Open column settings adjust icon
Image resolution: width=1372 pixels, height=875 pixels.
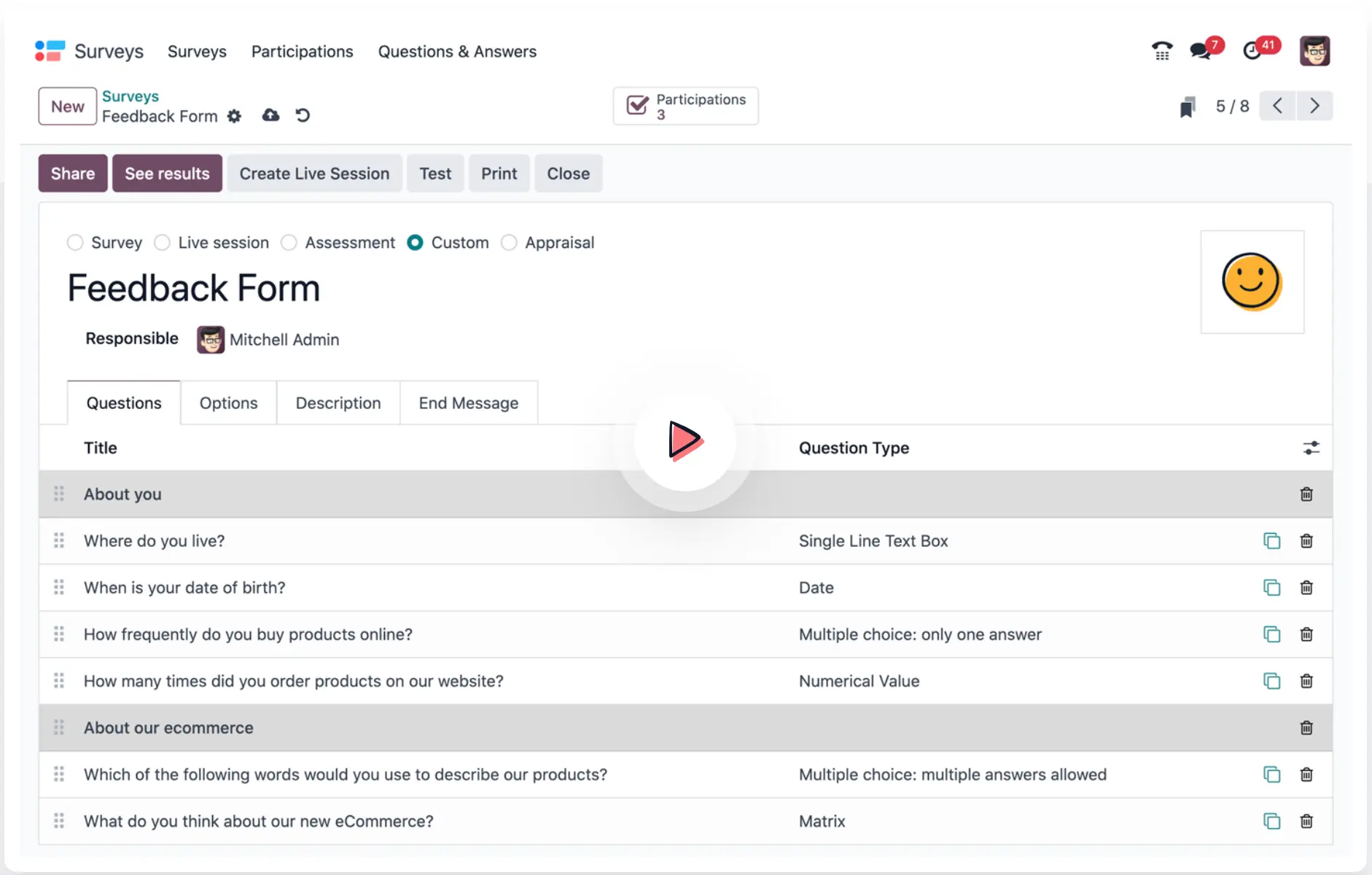click(x=1311, y=448)
